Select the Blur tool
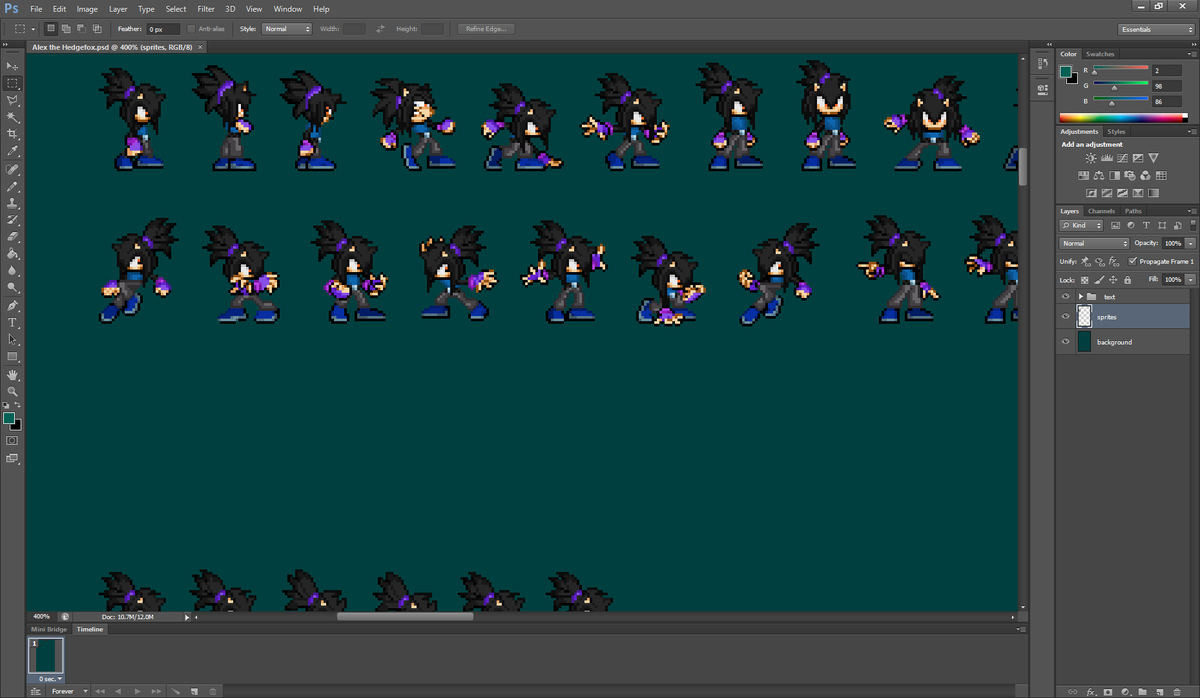Screen dimensions: 1200x698 [x=12, y=271]
